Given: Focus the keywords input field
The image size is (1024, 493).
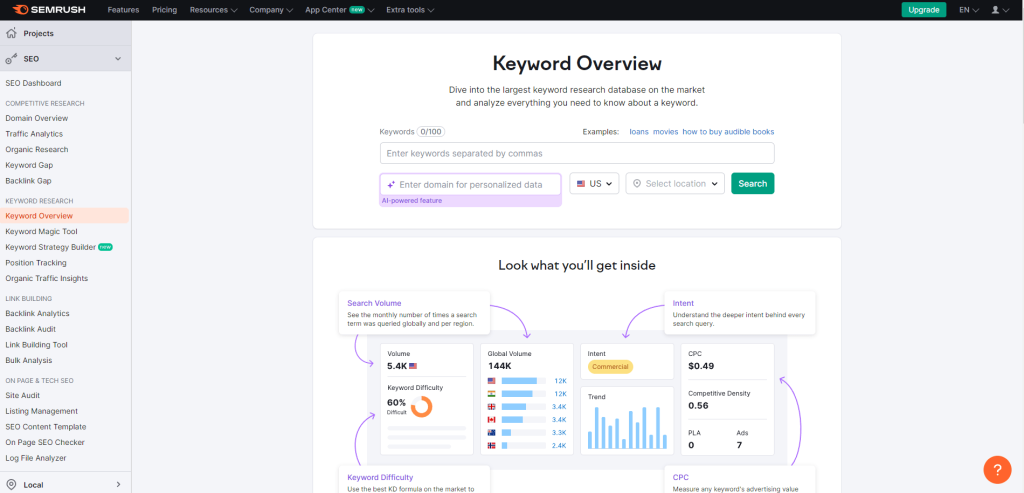Looking at the screenshot, I should coord(577,153).
